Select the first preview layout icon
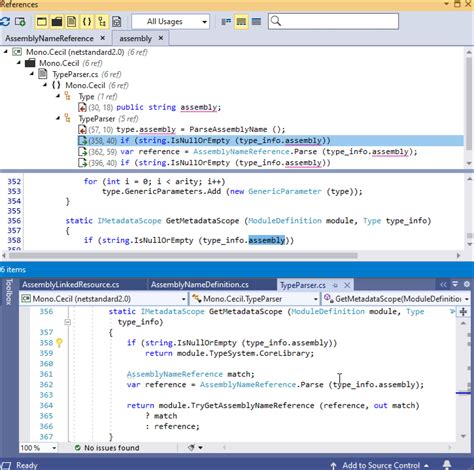 [x=226, y=22]
